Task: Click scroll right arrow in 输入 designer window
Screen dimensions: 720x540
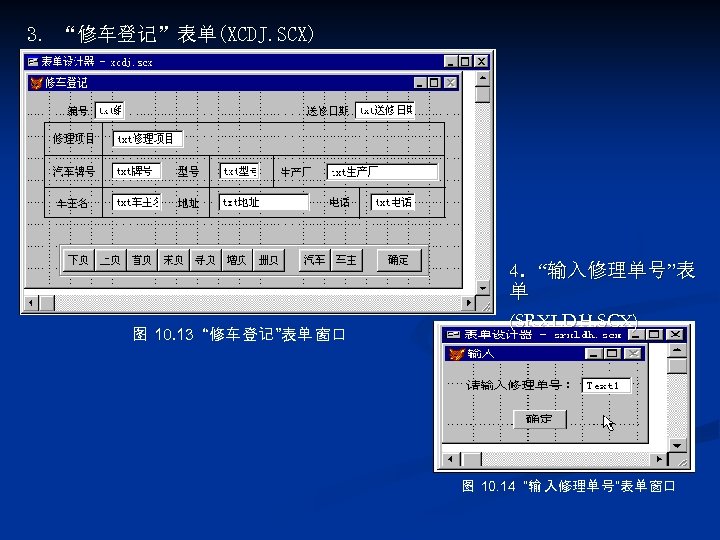Action: point(659,459)
